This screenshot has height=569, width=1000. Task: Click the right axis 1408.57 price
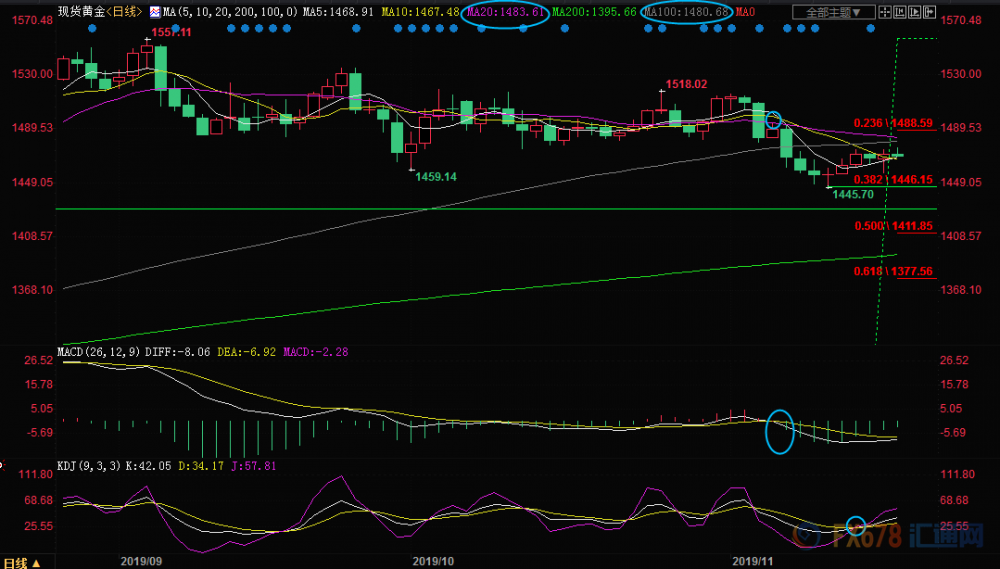[961, 236]
